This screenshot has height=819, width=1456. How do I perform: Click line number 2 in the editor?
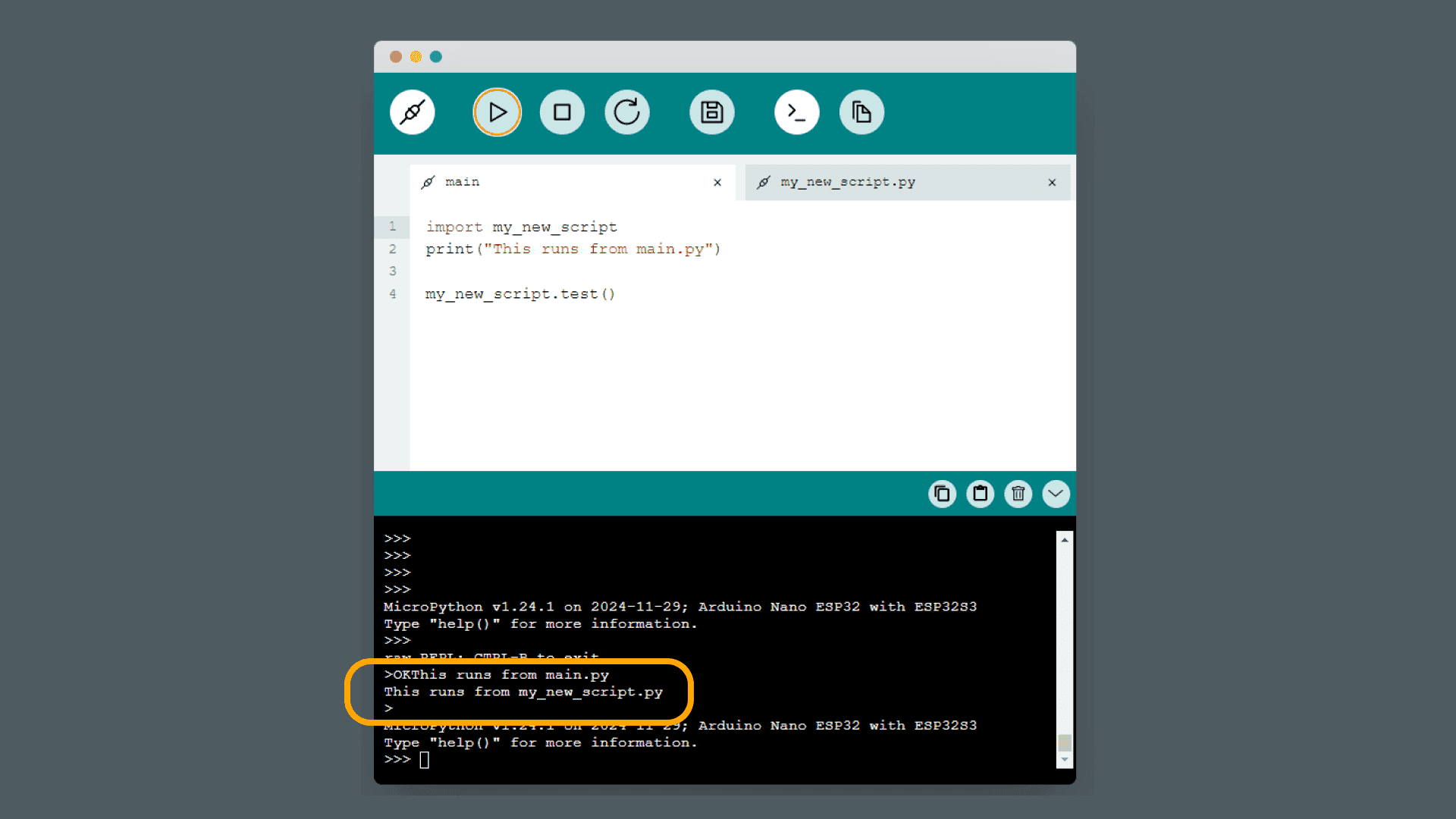392,249
